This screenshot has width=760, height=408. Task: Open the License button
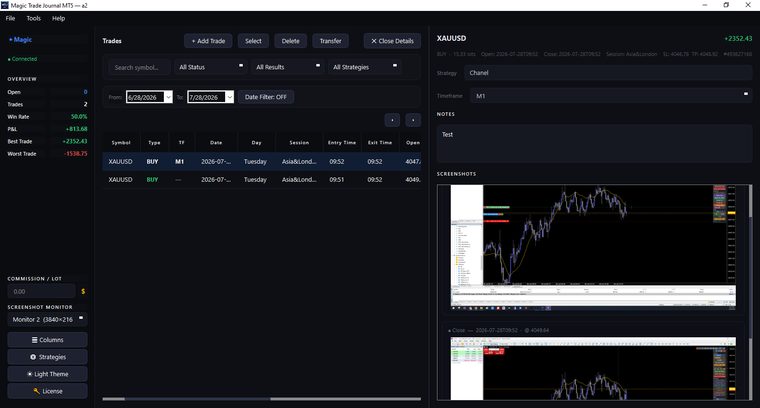click(x=48, y=391)
